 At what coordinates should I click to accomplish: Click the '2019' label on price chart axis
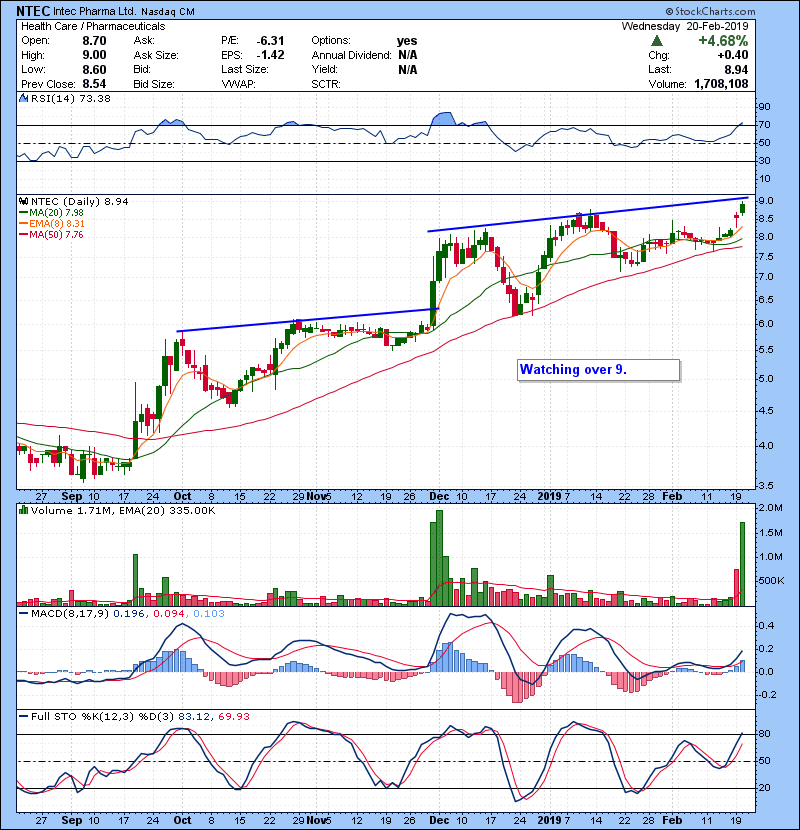[549, 496]
